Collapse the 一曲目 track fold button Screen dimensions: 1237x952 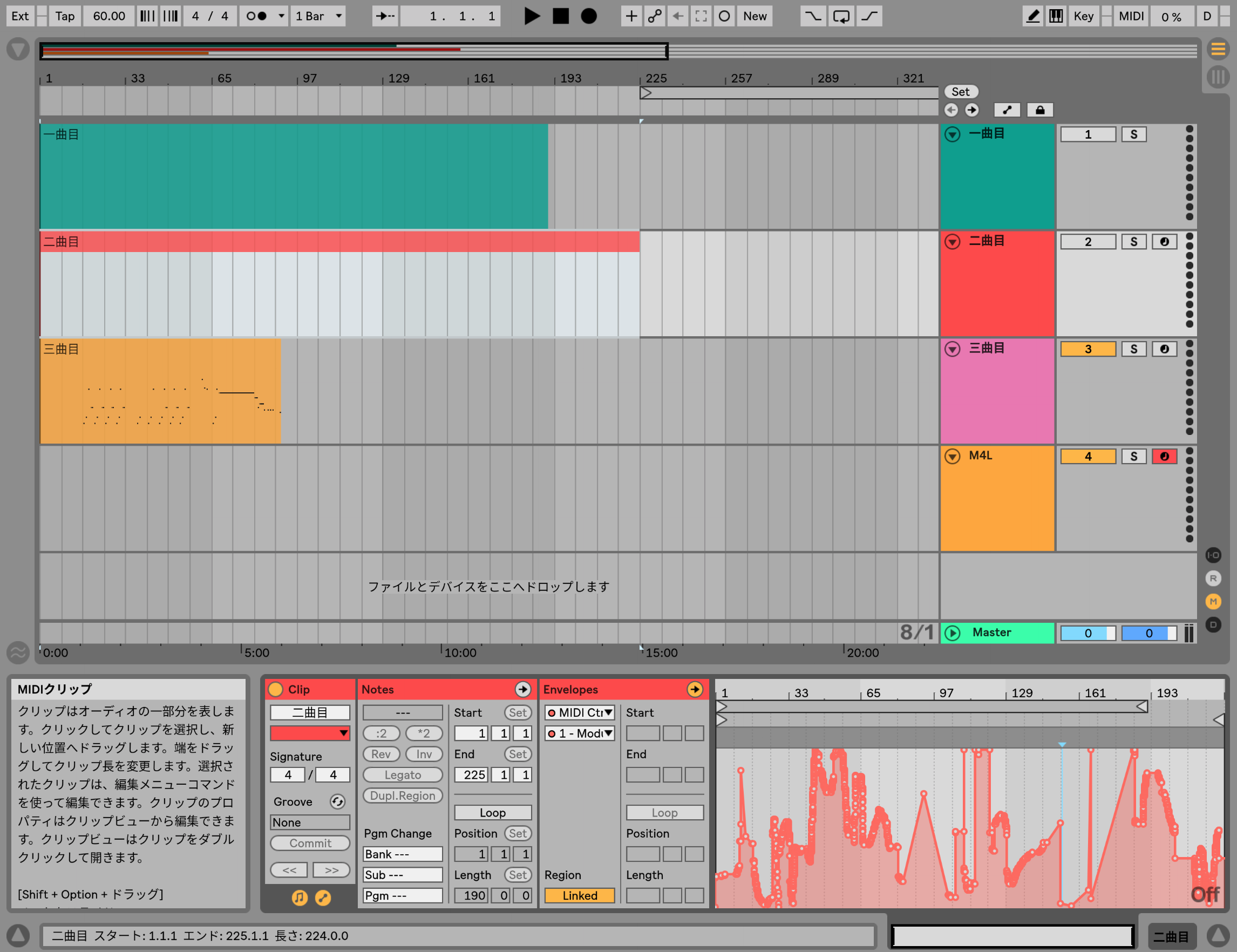click(x=953, y=134)
